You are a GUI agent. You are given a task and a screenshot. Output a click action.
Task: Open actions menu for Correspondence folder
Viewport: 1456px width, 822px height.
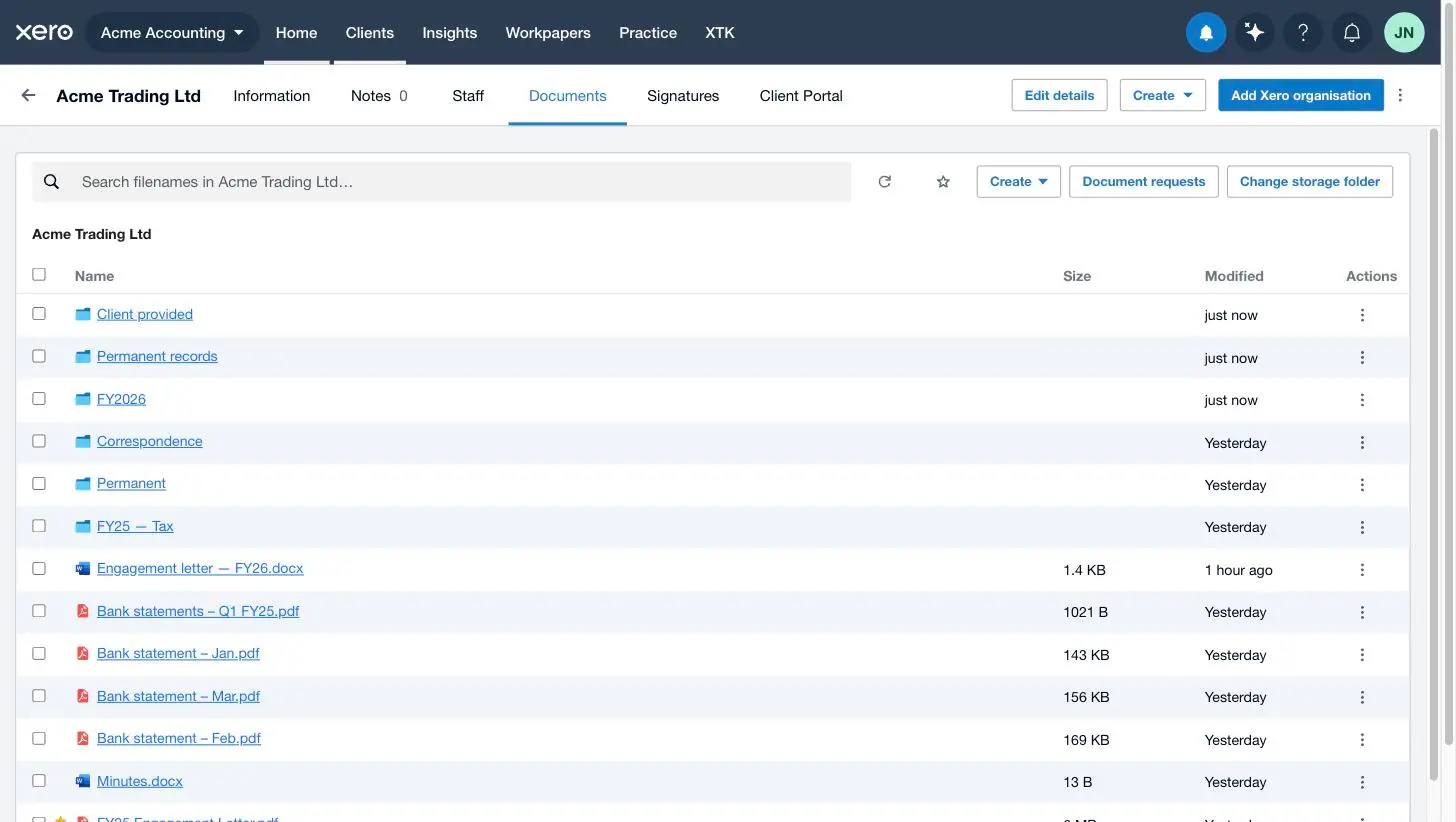(1362, 443)
